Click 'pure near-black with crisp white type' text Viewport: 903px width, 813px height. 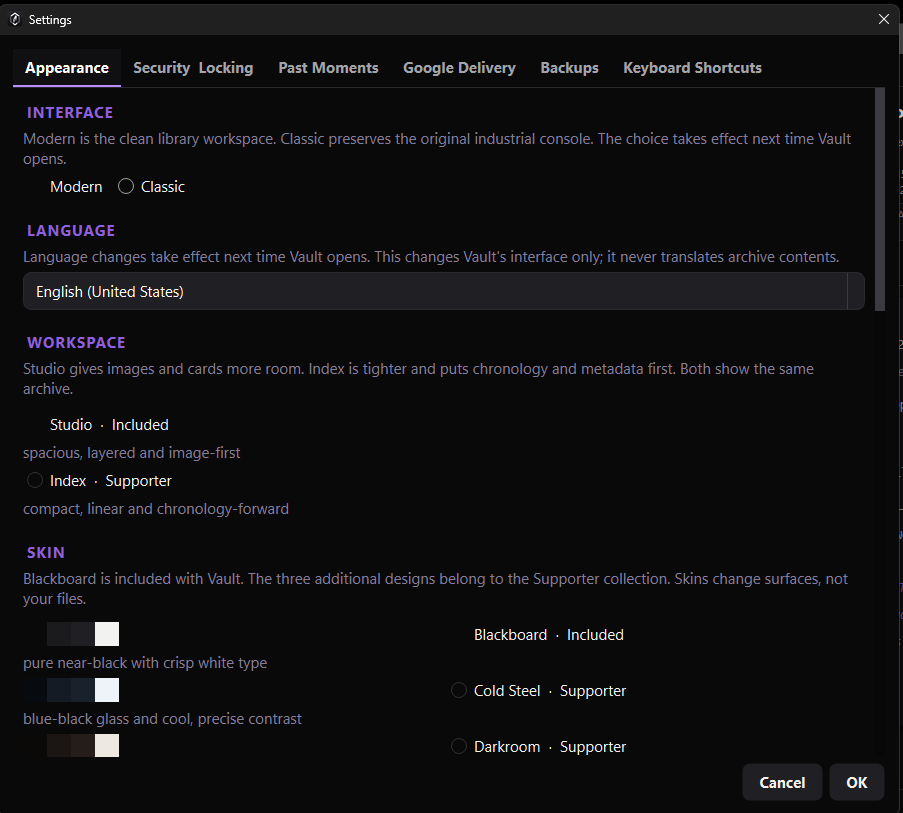click(145, 663)
